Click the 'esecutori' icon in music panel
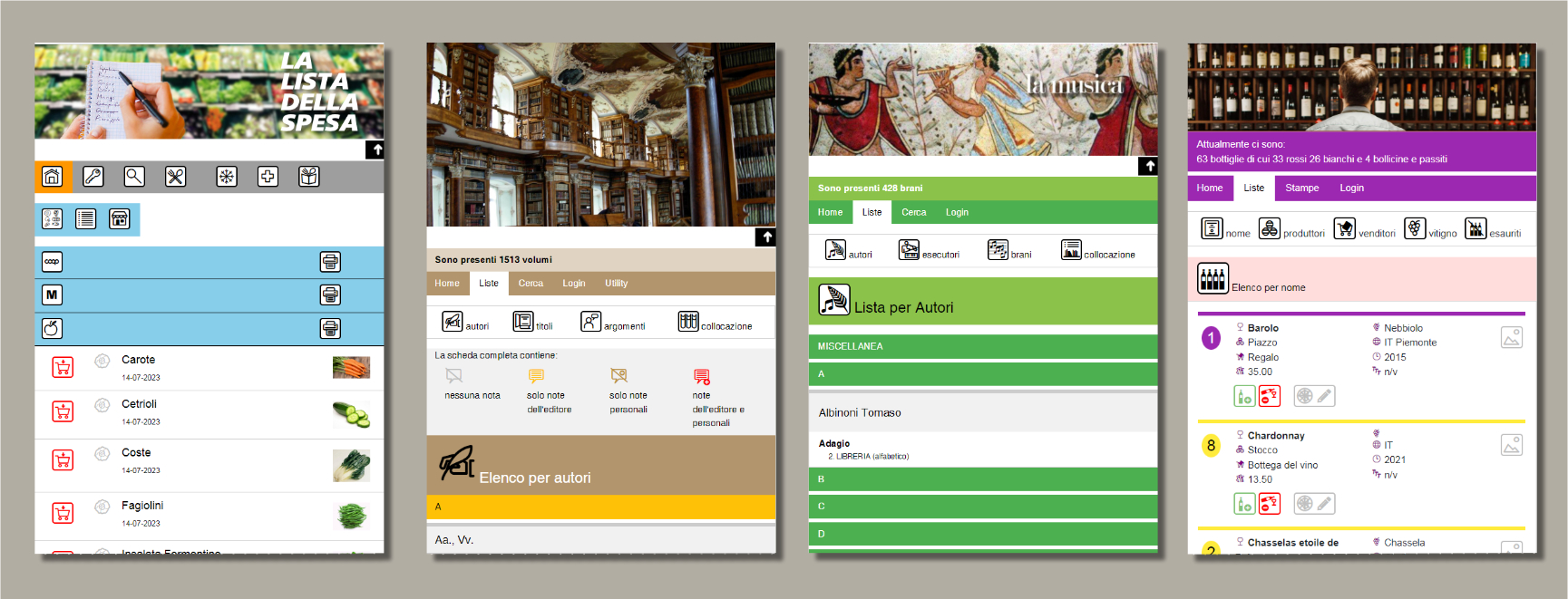 (x=909, y=250)
